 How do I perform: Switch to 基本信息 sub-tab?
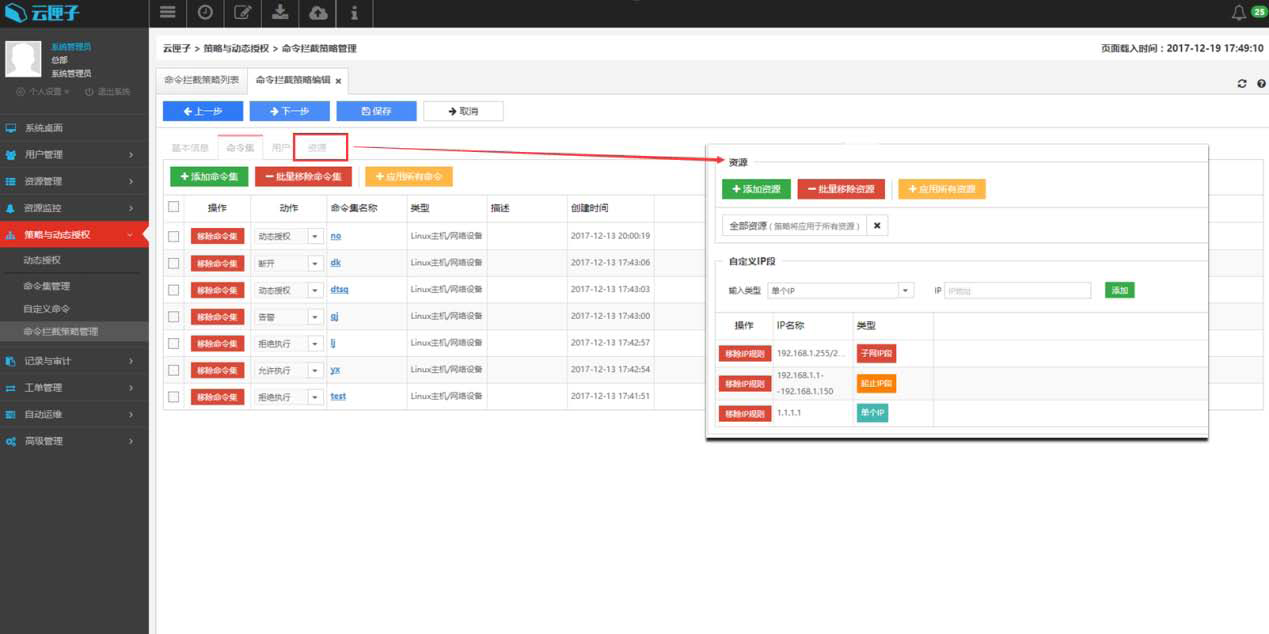[190, 148]
